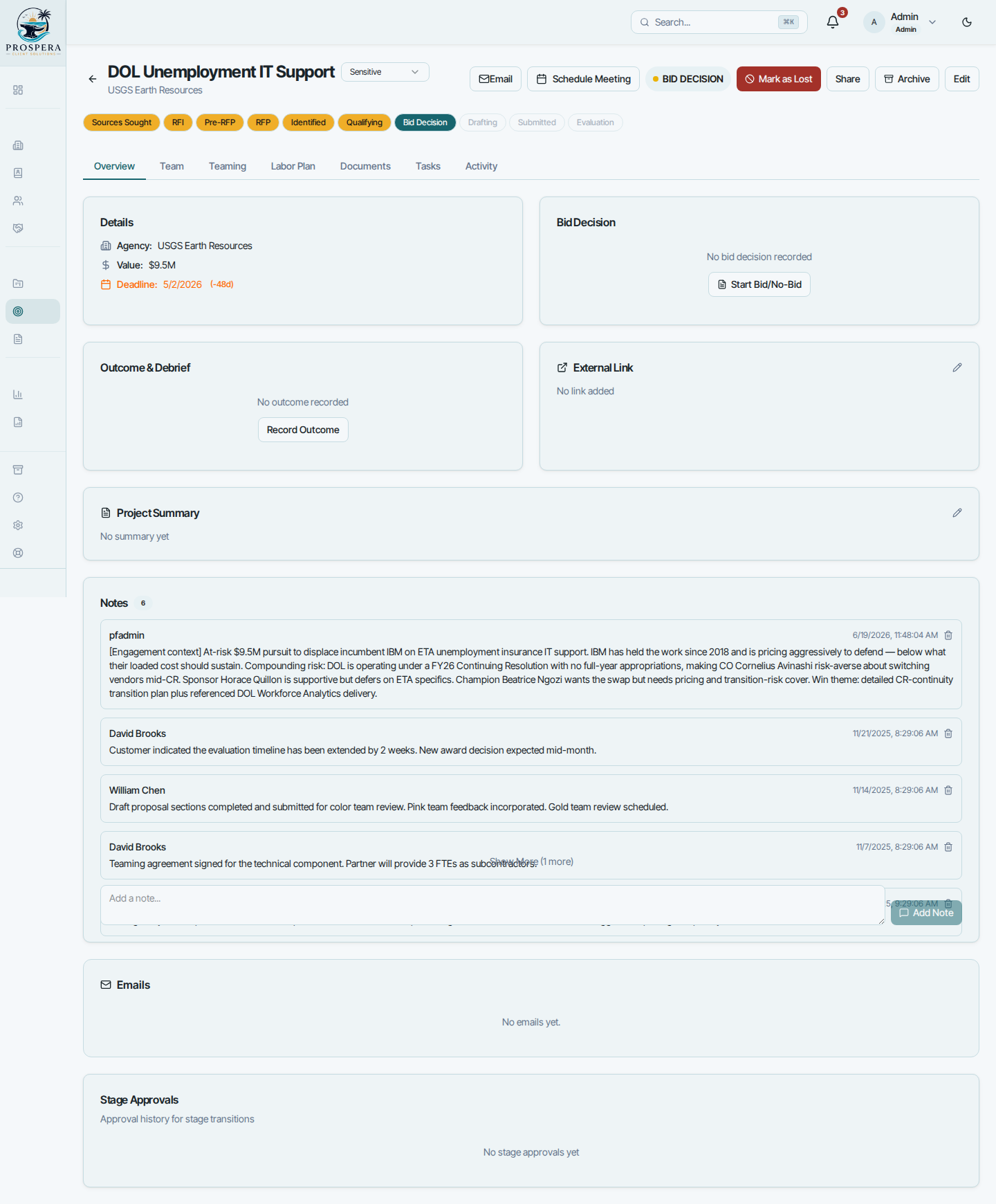Open the Activity tab
This screenshot has height=1204, width=996.
point(481,166)
